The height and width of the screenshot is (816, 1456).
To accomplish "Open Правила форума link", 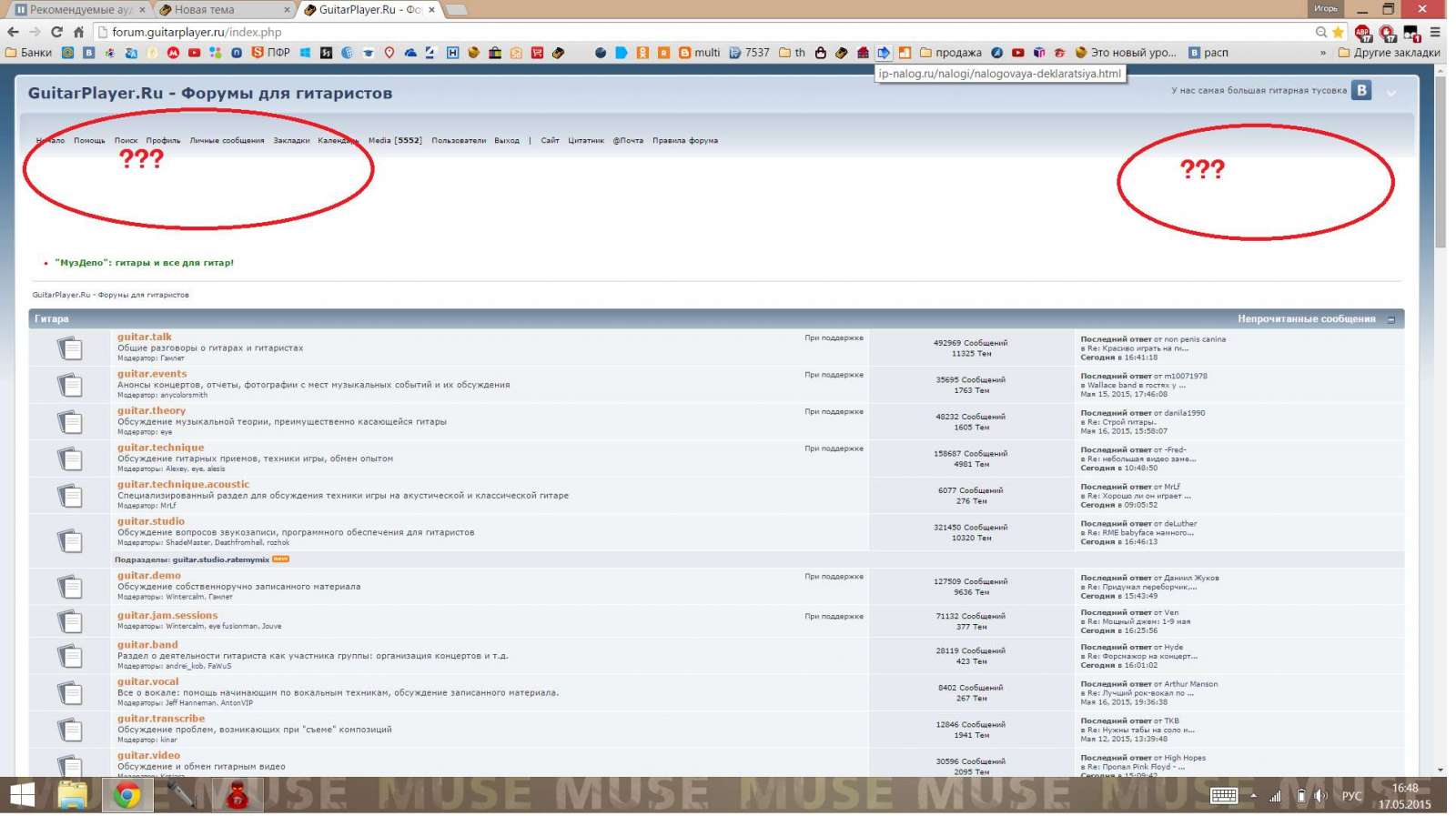I will point(685,141).
